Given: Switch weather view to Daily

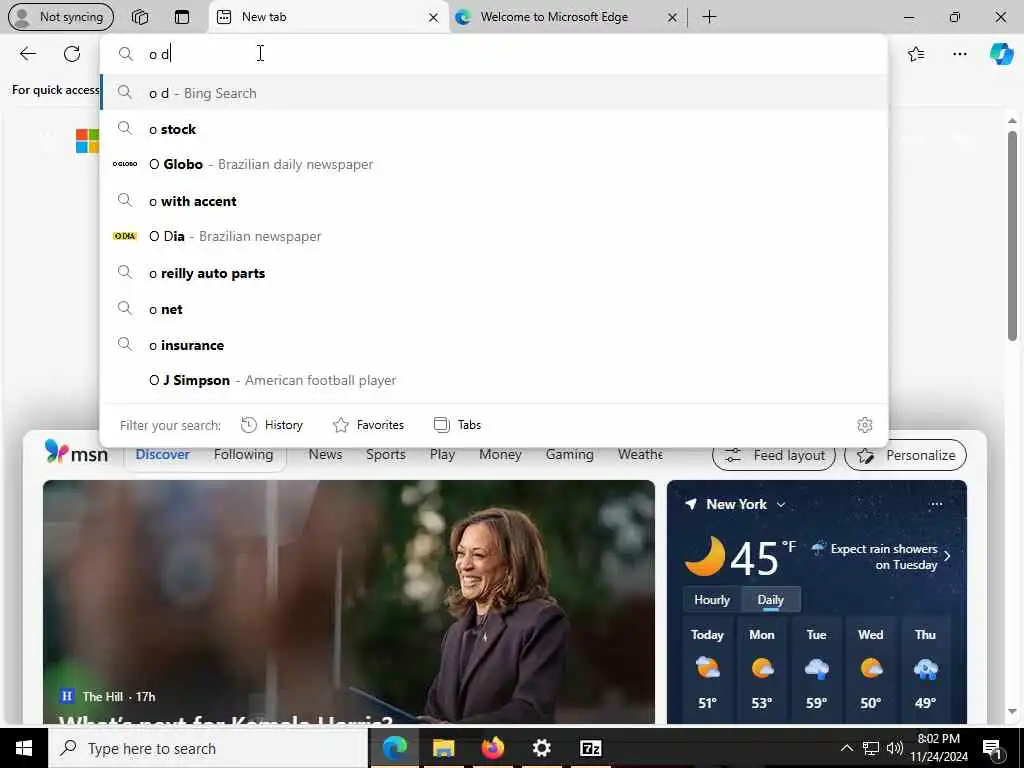Looking at the screenshot, I should click(x=771, y=600).
